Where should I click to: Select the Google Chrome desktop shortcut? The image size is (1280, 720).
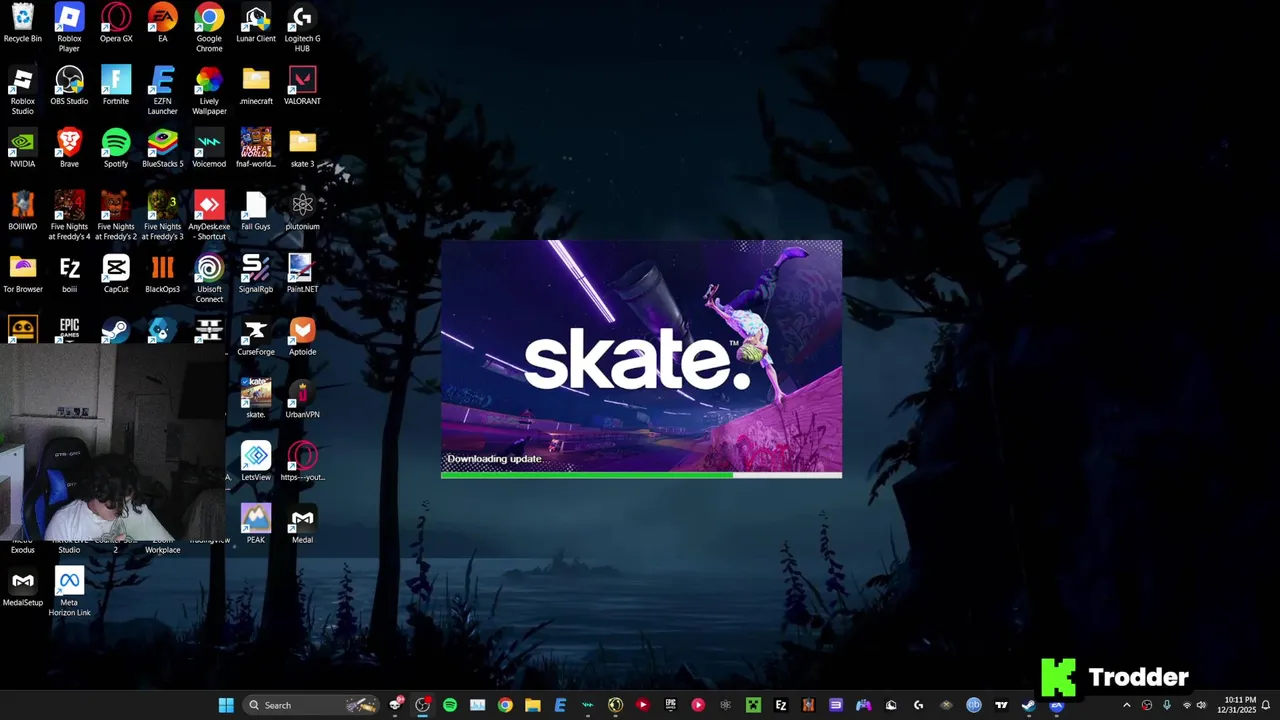point(209,28)
